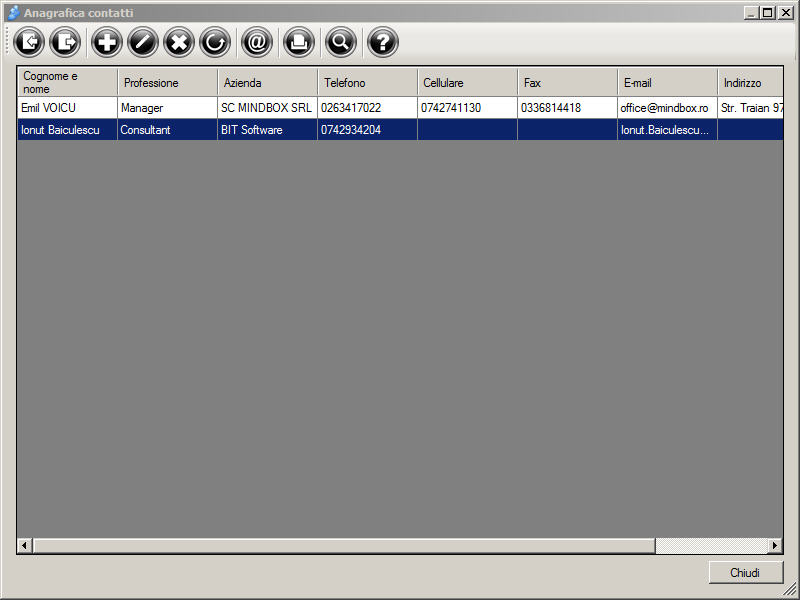Image resolution: width=800 pixels, height=600 pixels.
Task: Click the BIT Software cell
Action: (267, 130)
